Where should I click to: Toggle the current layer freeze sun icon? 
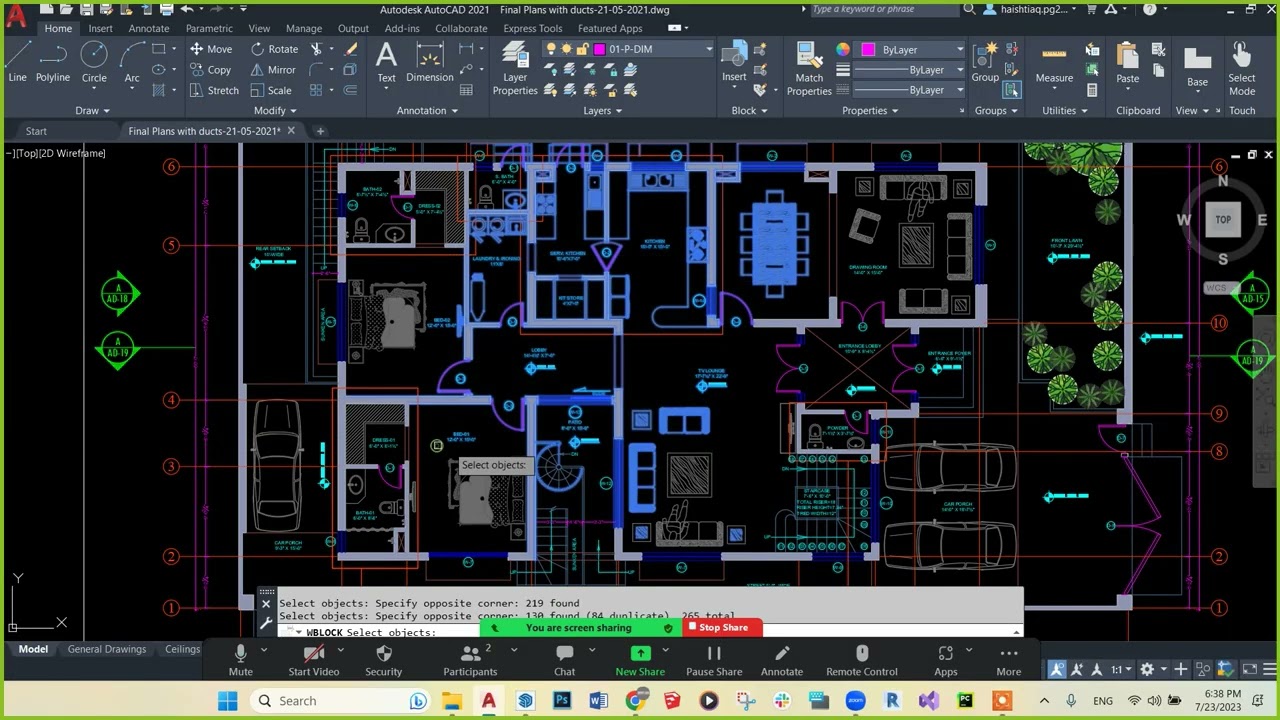coord(566,49)
